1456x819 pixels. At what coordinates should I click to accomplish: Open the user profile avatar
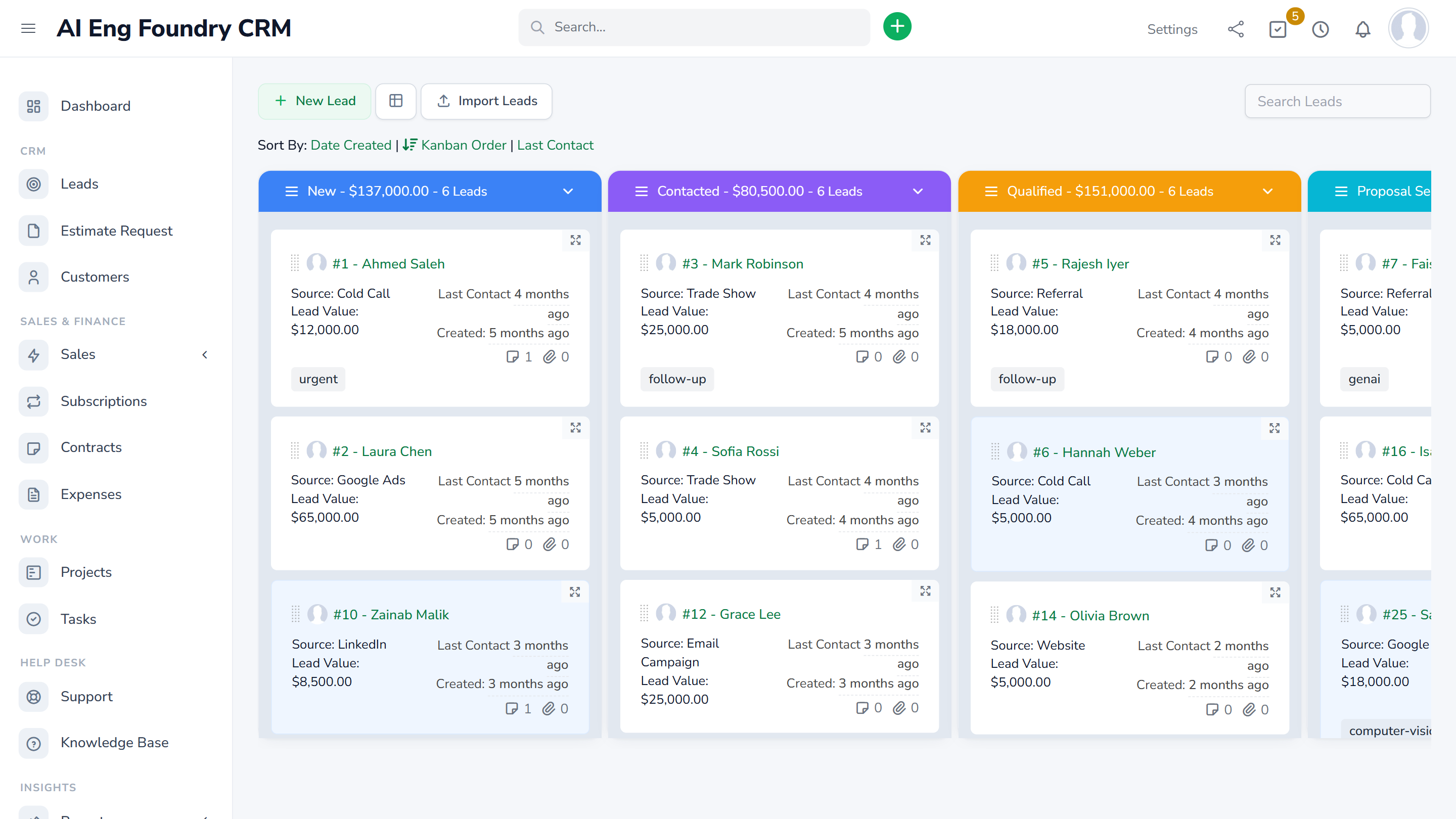click(x=1408, y=28)
